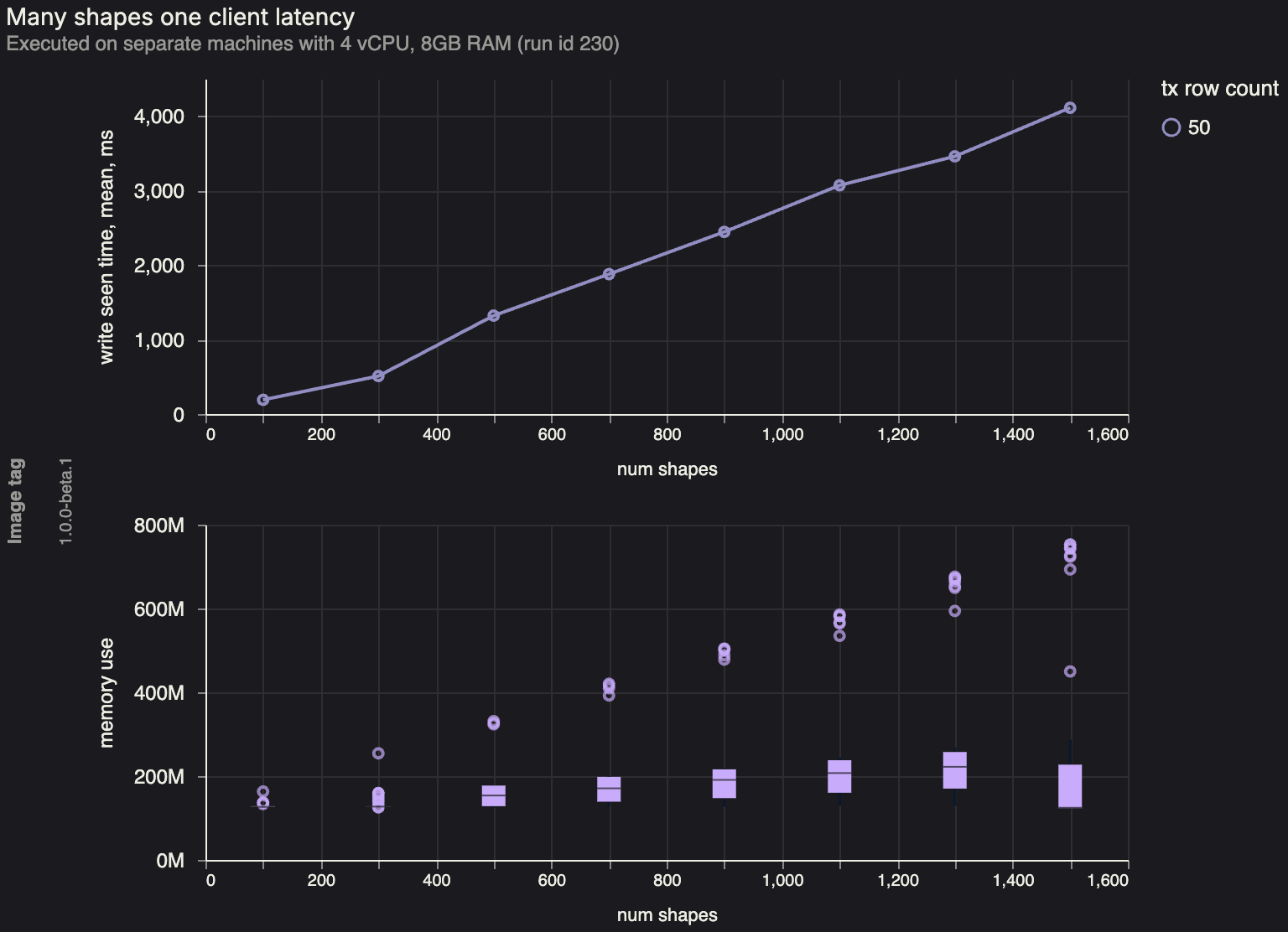Click the latency marker at 700 shapes
The width and height of the screenshot is (1288, 932).
click(x=608, y=274)
